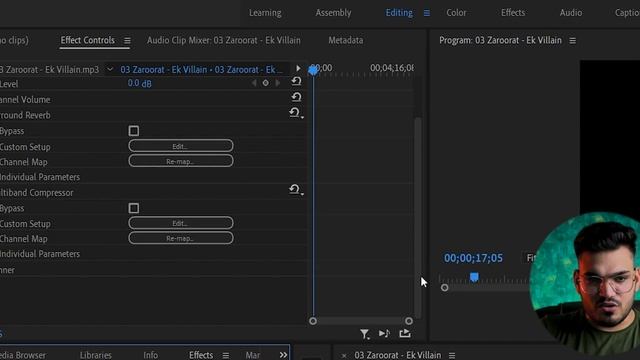Viewport: 640px width, 360px height.
Task: Toggle the timeline view play arrow
Action: (x=298, y=68)
